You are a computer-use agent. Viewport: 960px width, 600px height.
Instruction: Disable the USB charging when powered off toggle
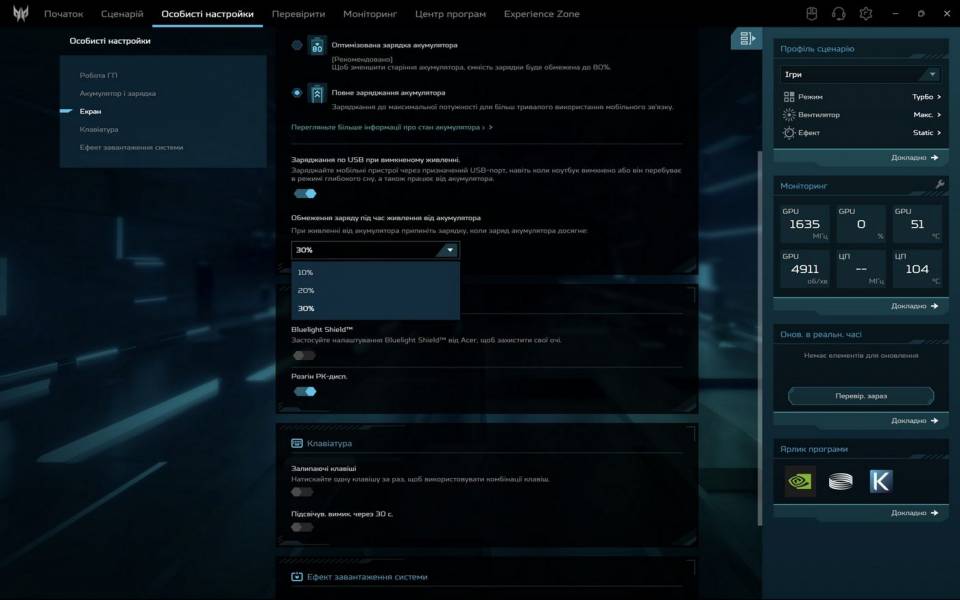pyautogui.click(x=305, y=194)
